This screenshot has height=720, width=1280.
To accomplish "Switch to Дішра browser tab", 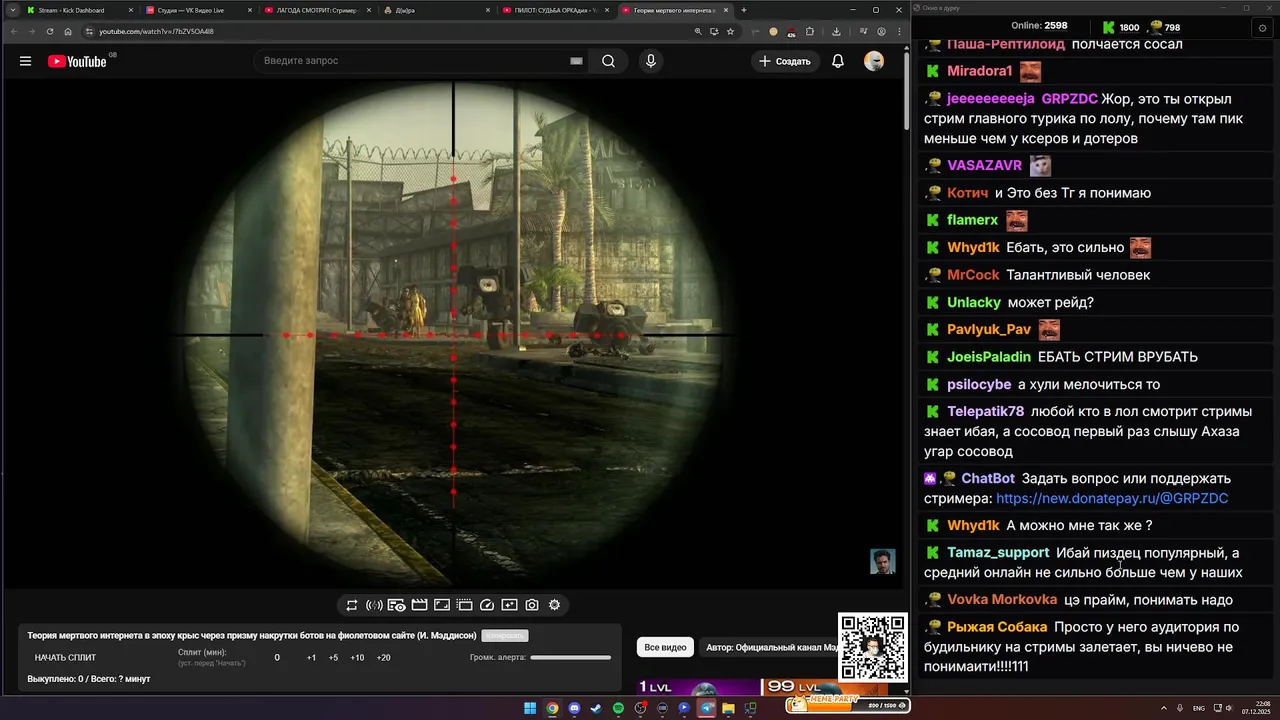I will [435, 10].
